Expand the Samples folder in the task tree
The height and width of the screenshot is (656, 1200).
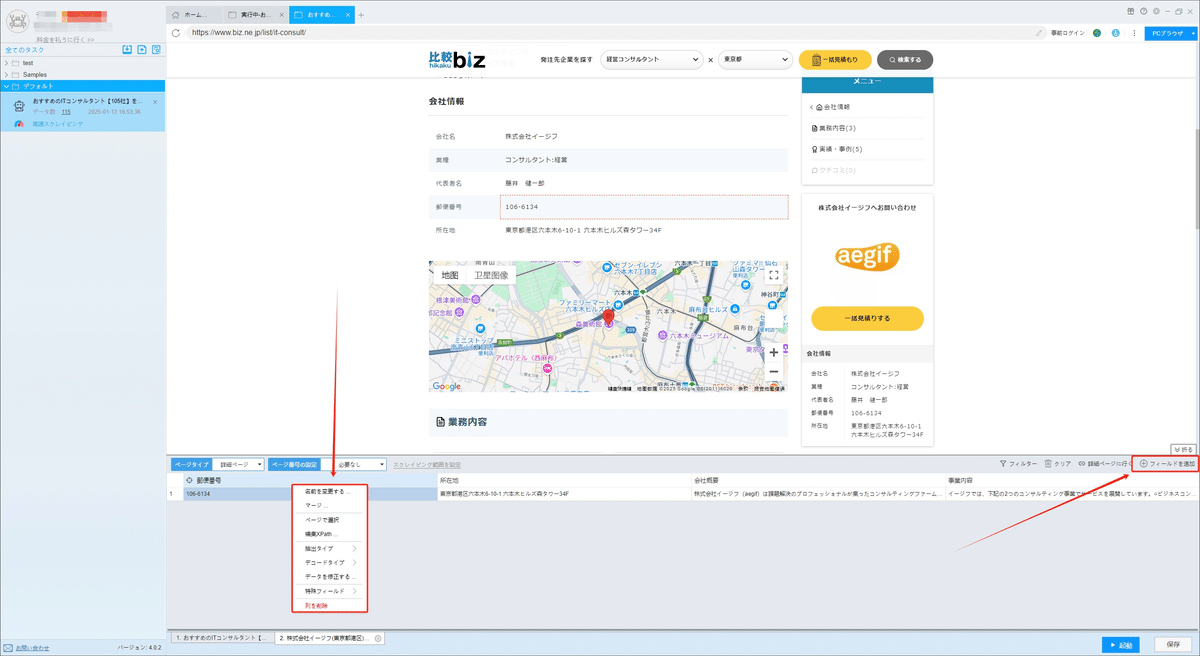[x=7, y=74]
